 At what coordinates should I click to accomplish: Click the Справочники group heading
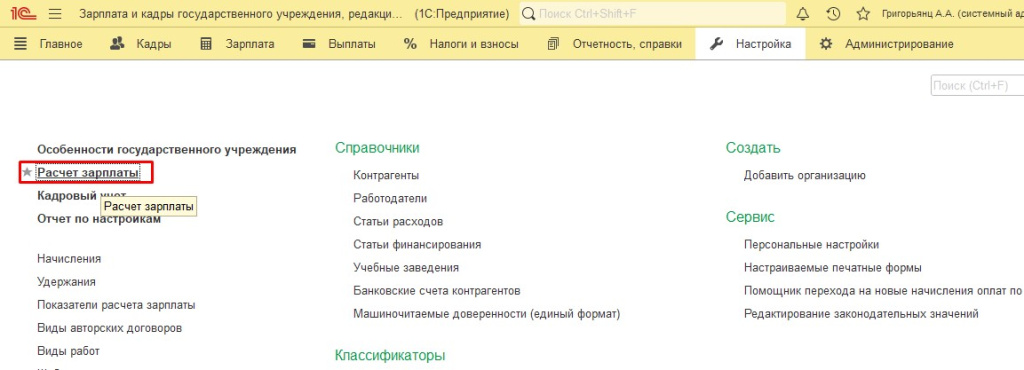[377, 148]
